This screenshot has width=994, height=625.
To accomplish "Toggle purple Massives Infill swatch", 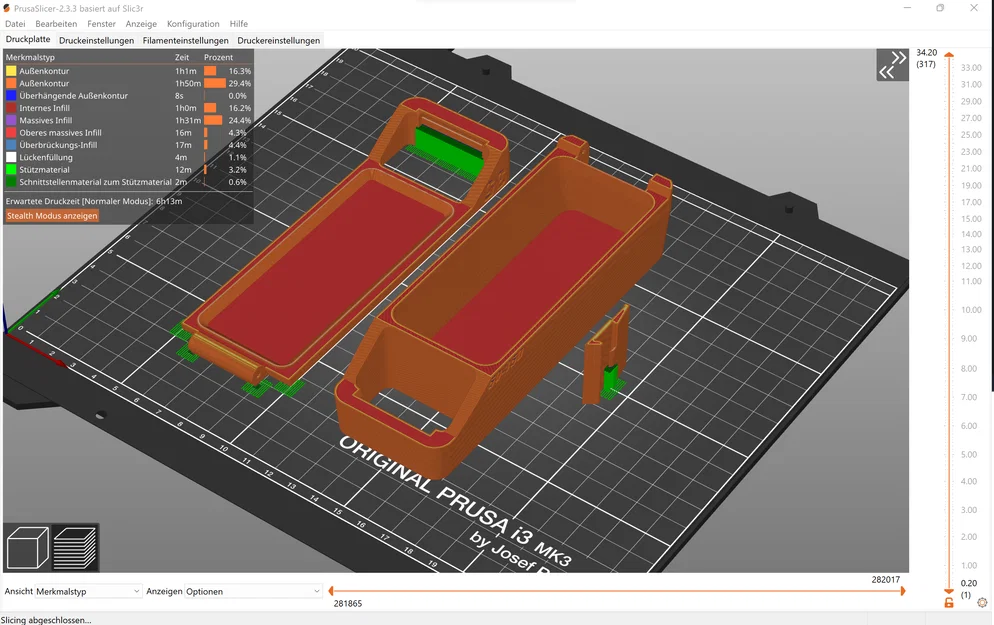I will pyautogui.click(x=11, y=120).
